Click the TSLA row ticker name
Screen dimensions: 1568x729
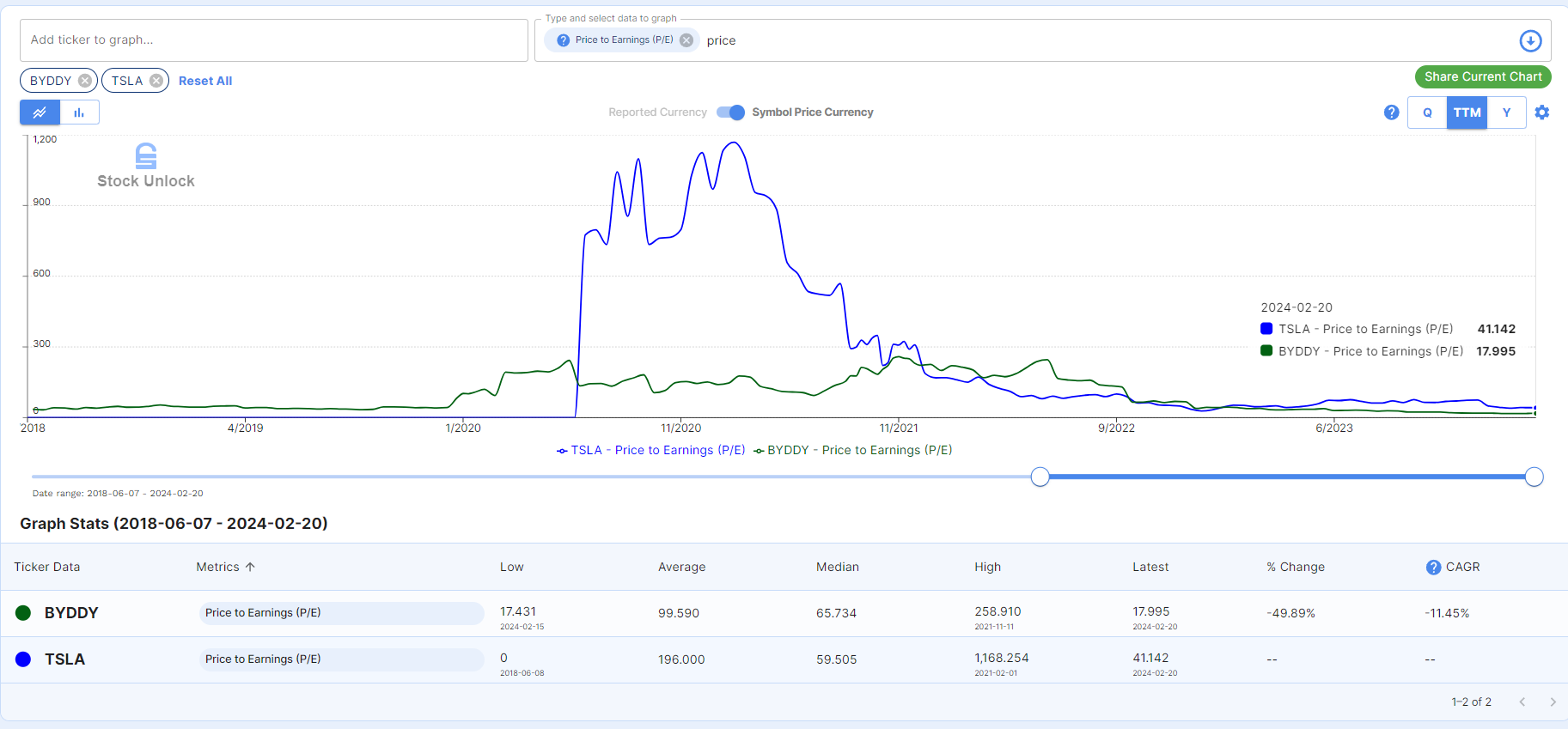[65, 659]
